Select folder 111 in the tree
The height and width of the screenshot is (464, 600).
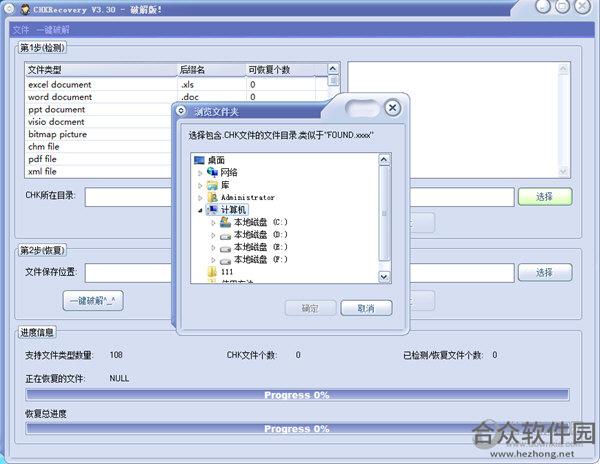click(227, 272)
